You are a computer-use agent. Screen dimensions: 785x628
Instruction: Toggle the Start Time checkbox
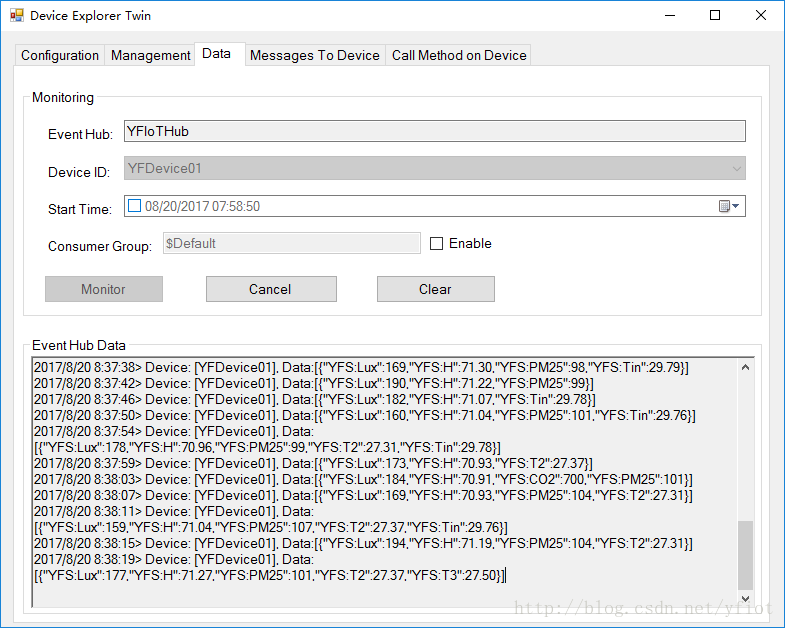pyautogui.click(x=134, y=206)
